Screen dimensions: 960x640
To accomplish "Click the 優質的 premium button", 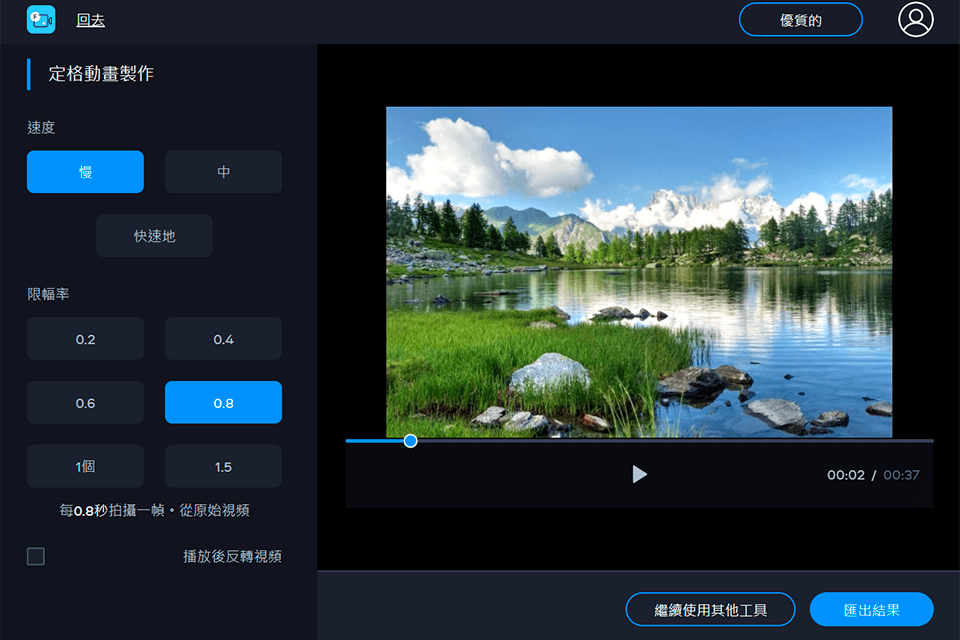I will tap(800, 20).
